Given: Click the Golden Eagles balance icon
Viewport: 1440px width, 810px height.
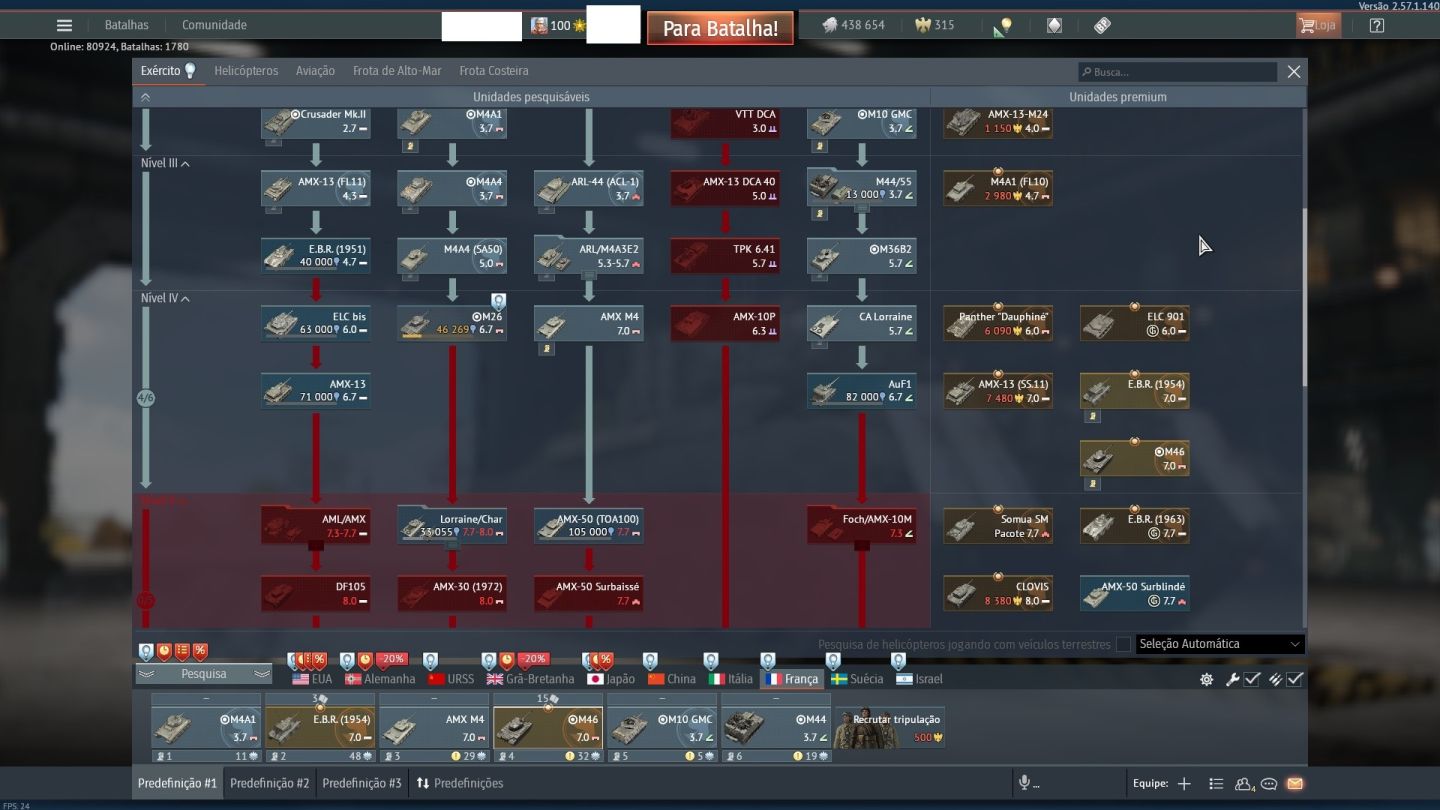Looking at the screenshot, I should coord(923,26).
